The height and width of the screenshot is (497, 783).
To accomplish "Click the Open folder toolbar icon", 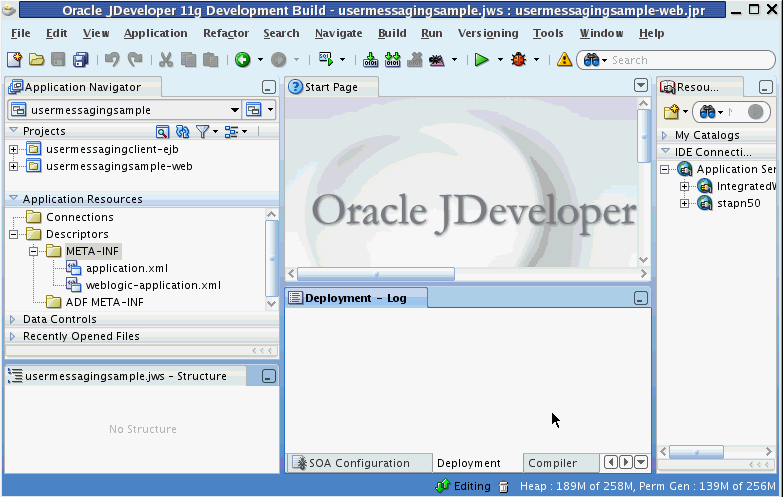I will [x=36, y=60].
